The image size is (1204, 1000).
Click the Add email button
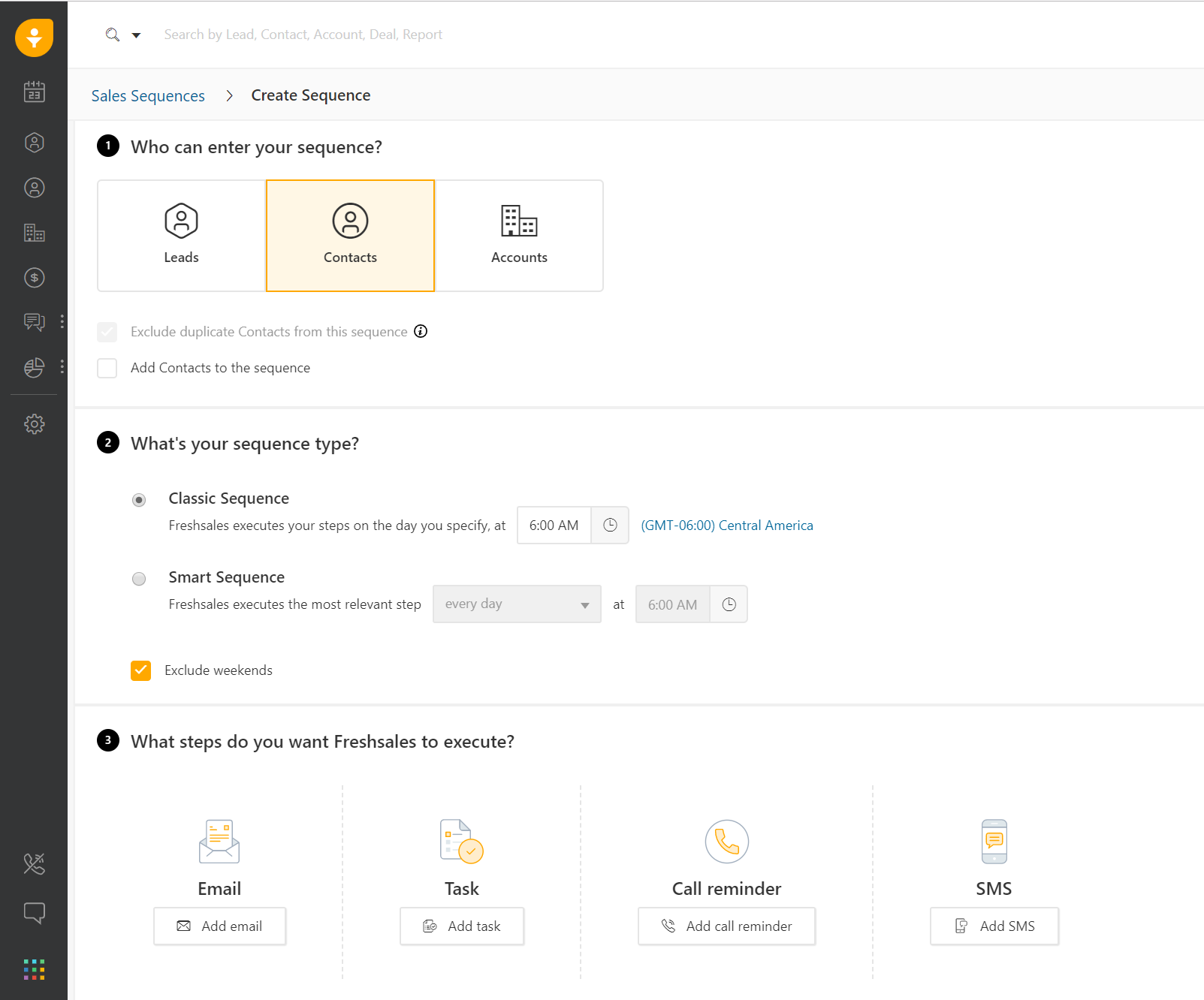pyautogui.click(x=219, y=926)
